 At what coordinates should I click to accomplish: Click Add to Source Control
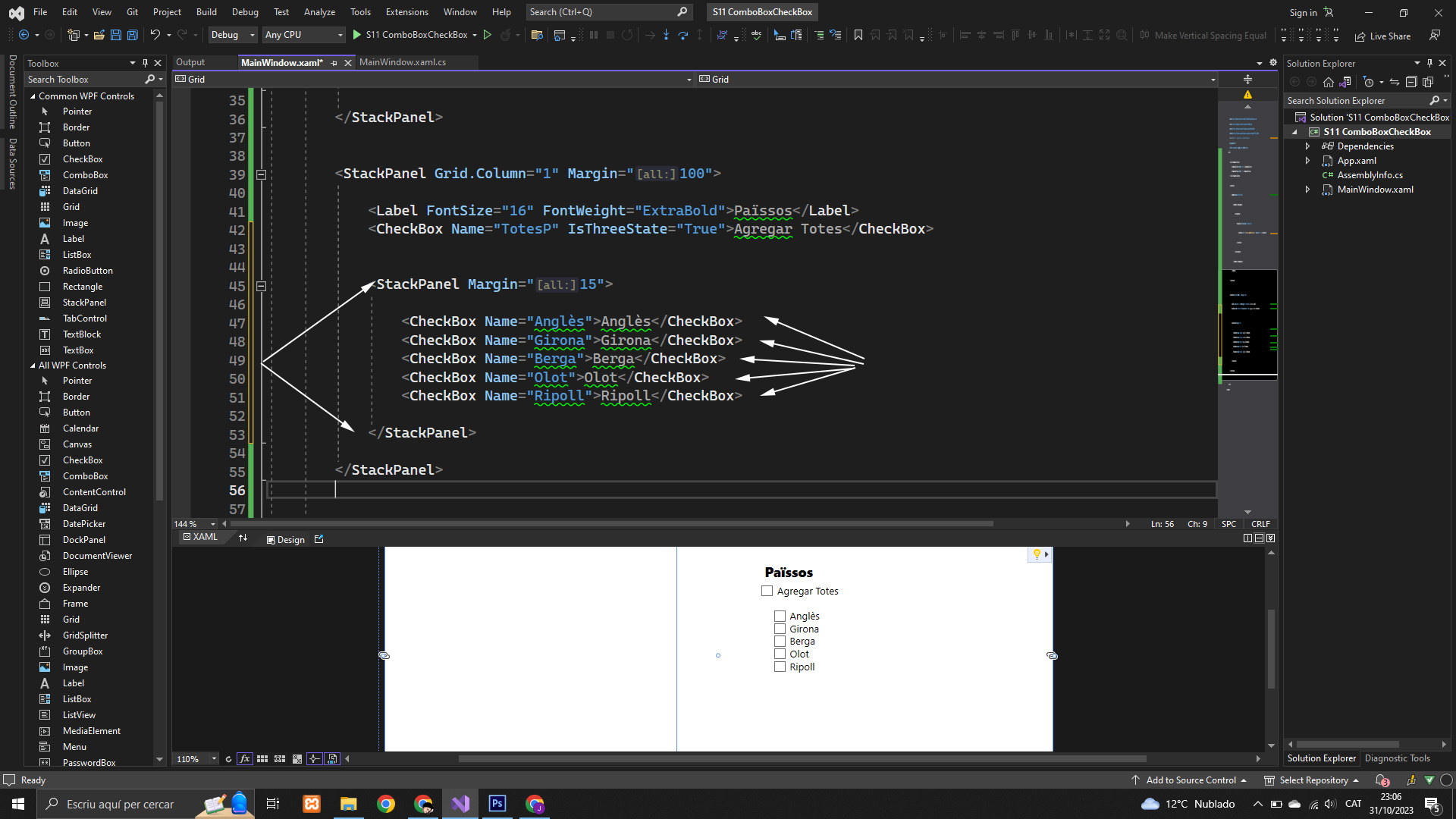click(1191, 780)
